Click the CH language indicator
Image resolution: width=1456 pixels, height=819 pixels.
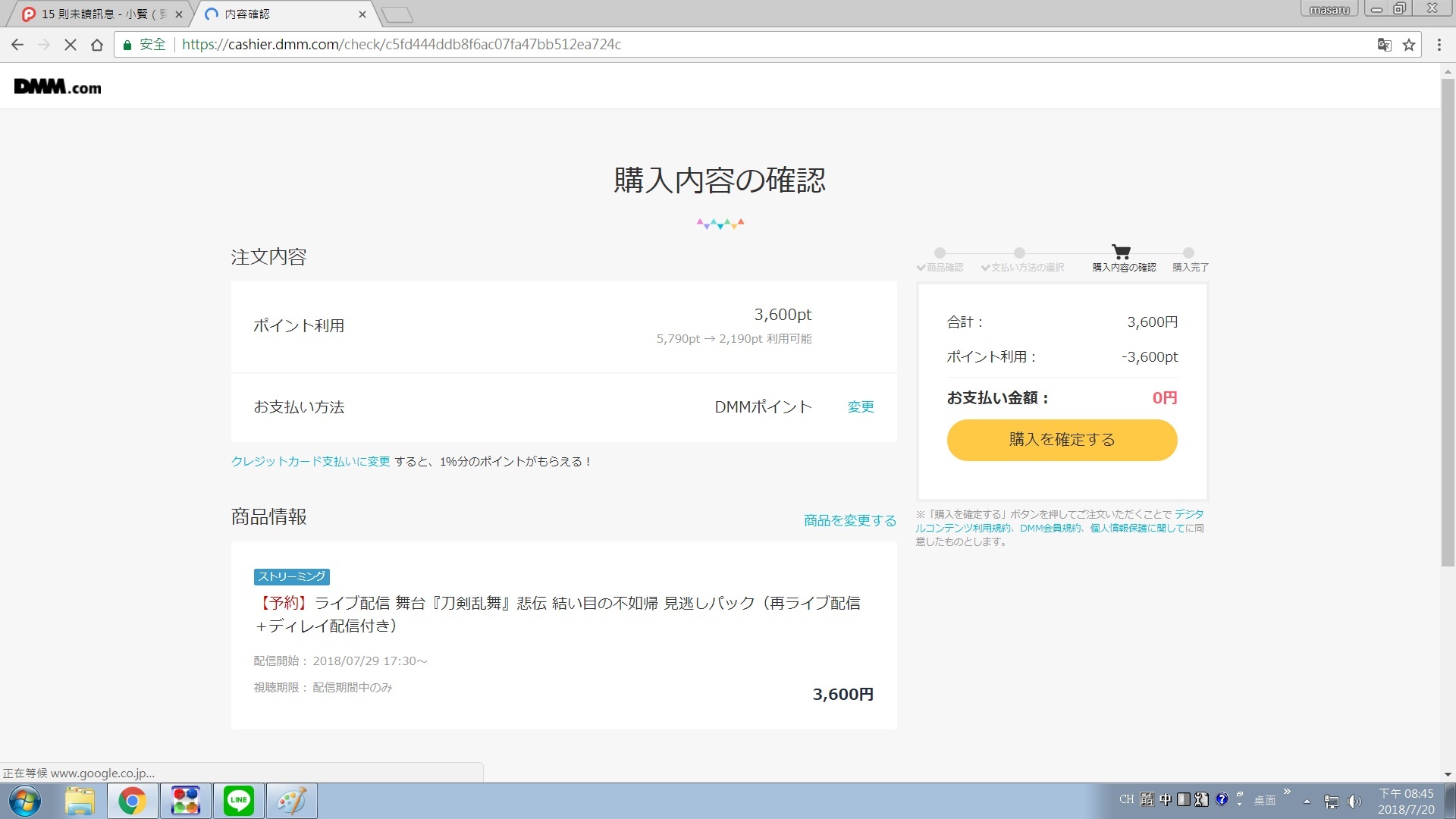(1126, 799)
